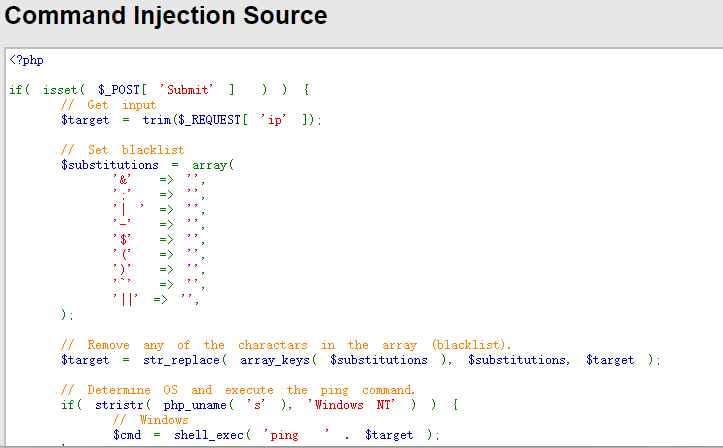Click the 'Command Injection Source' heading
The width and height of the screenshot is (723, 448).
[x=167, y=17]
